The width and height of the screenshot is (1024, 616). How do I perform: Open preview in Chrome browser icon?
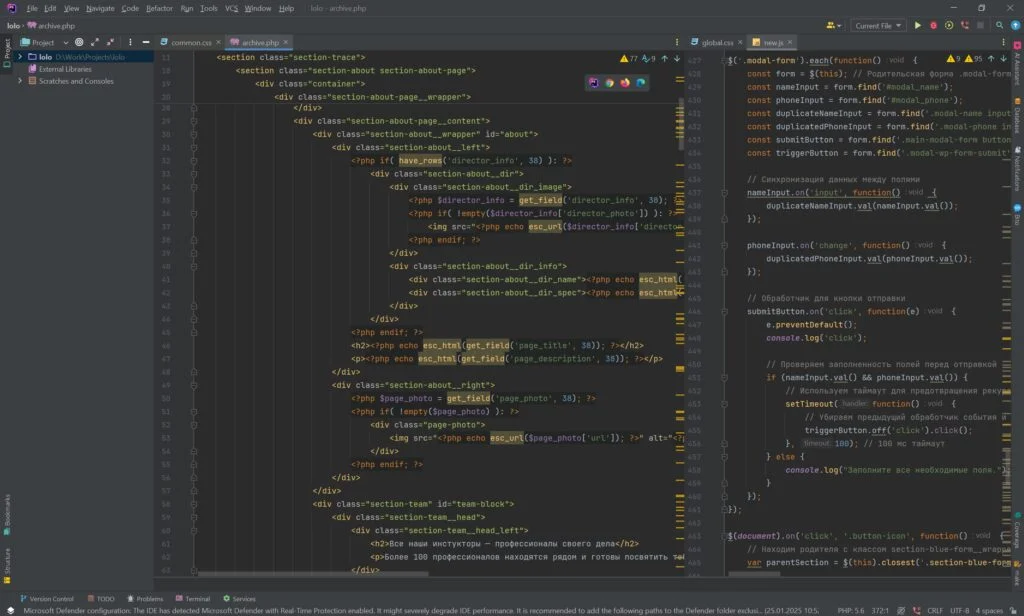click(x=609, y=83)
